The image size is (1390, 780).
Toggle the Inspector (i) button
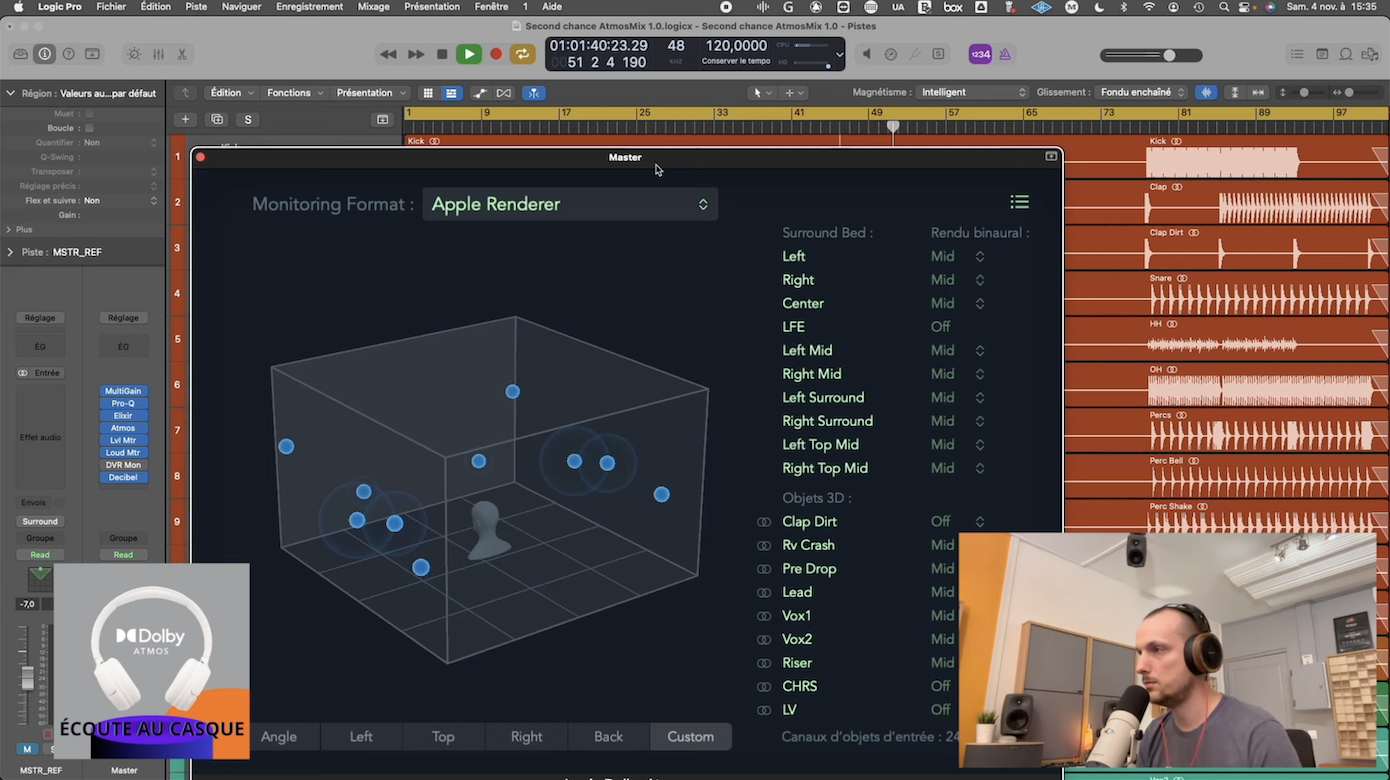click(44, 54)
